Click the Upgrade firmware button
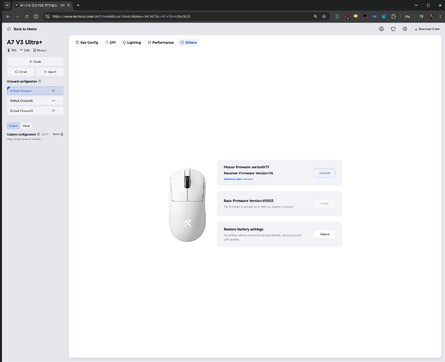 click(x=324, y=173)
